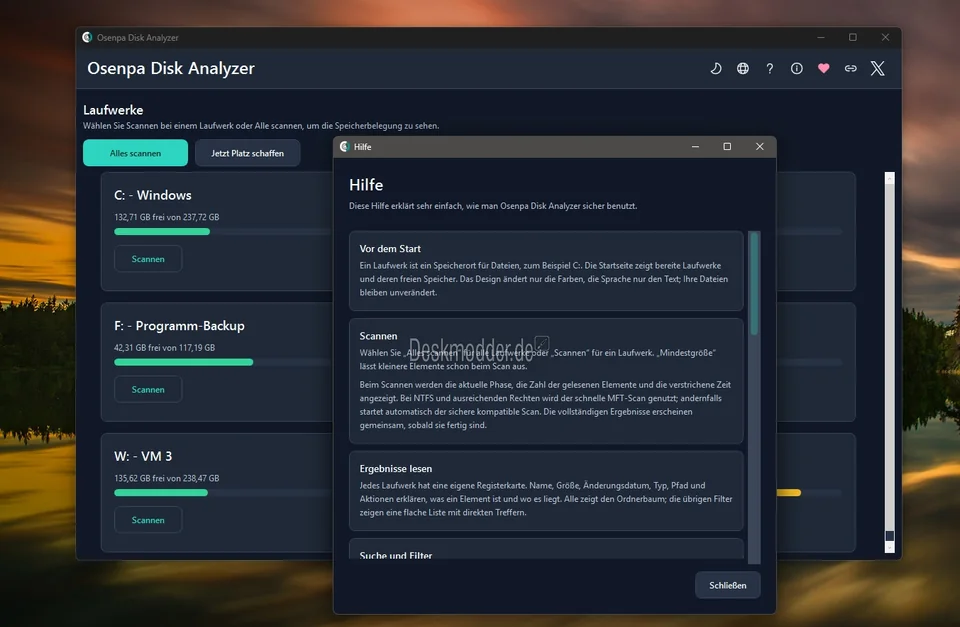
Task: Maximize the Hilfe dialog window
Action: pyautogui.click(x=727, y=147)
